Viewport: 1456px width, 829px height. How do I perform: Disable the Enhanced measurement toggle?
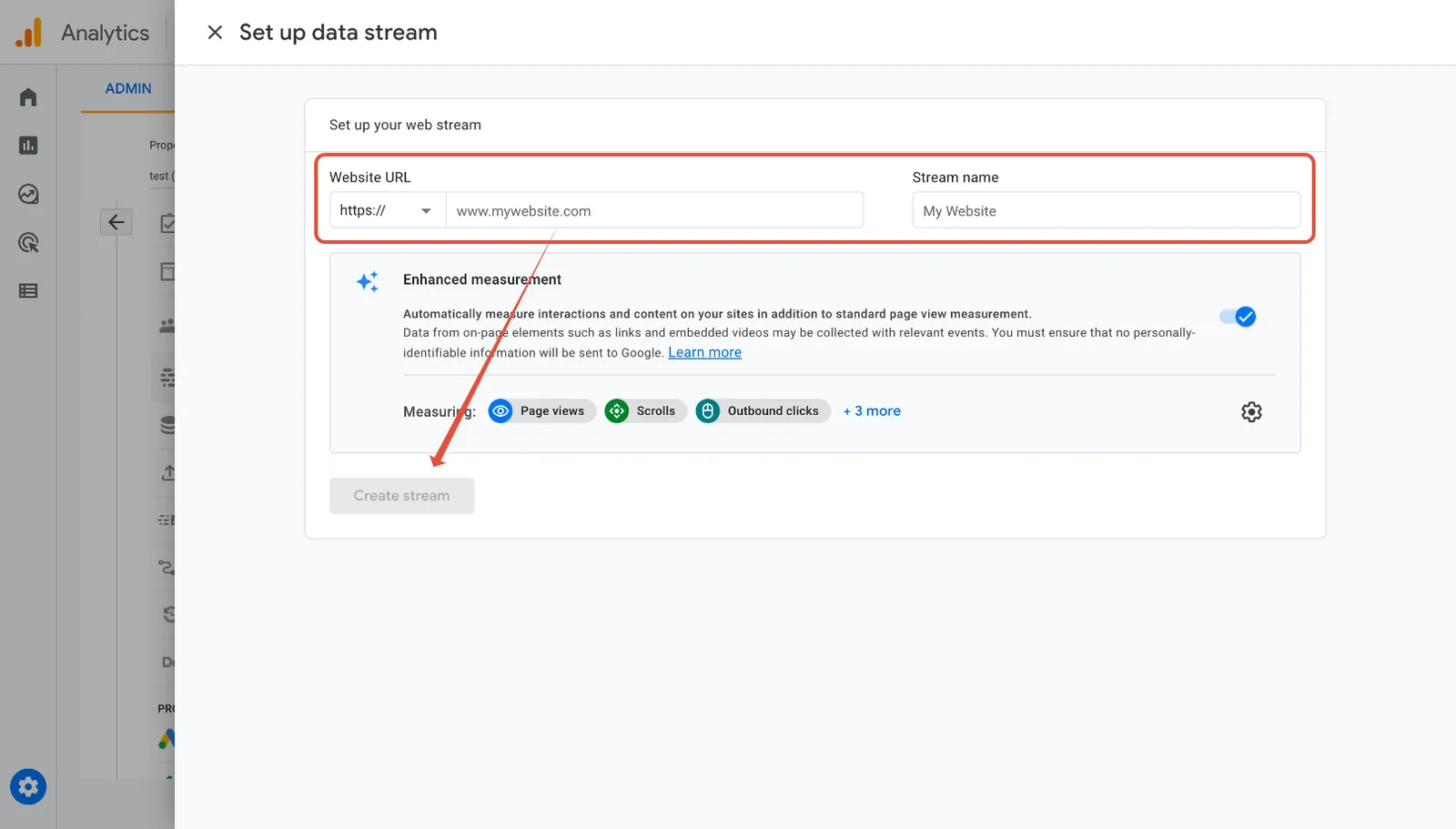coord(1238,317)
